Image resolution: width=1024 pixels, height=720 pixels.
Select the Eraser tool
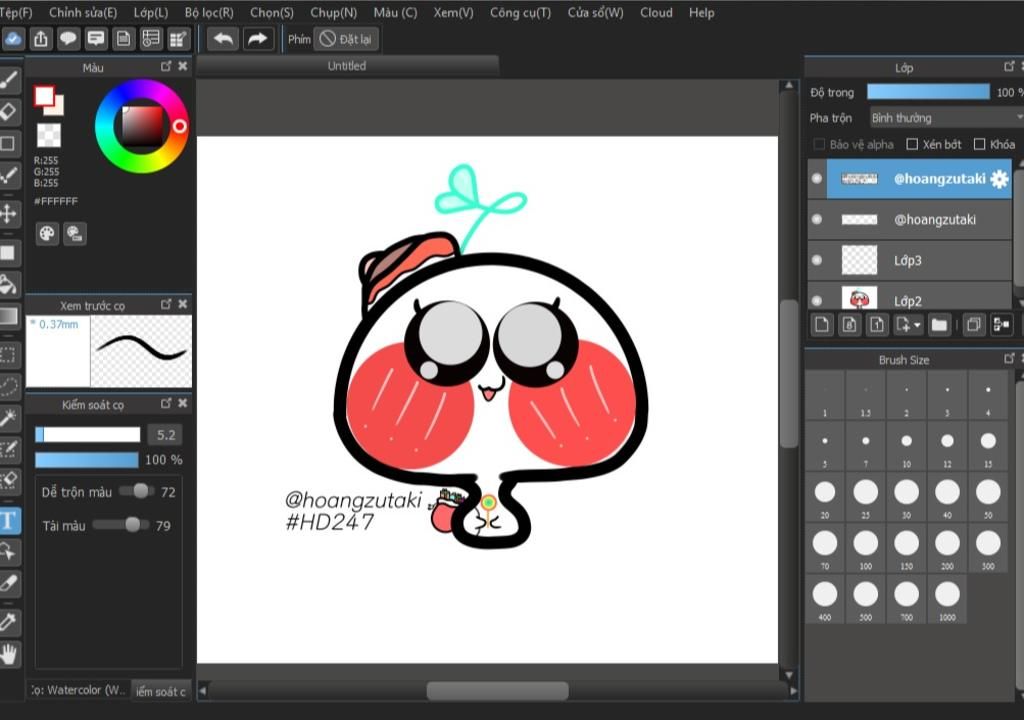[x=9, y=112]
